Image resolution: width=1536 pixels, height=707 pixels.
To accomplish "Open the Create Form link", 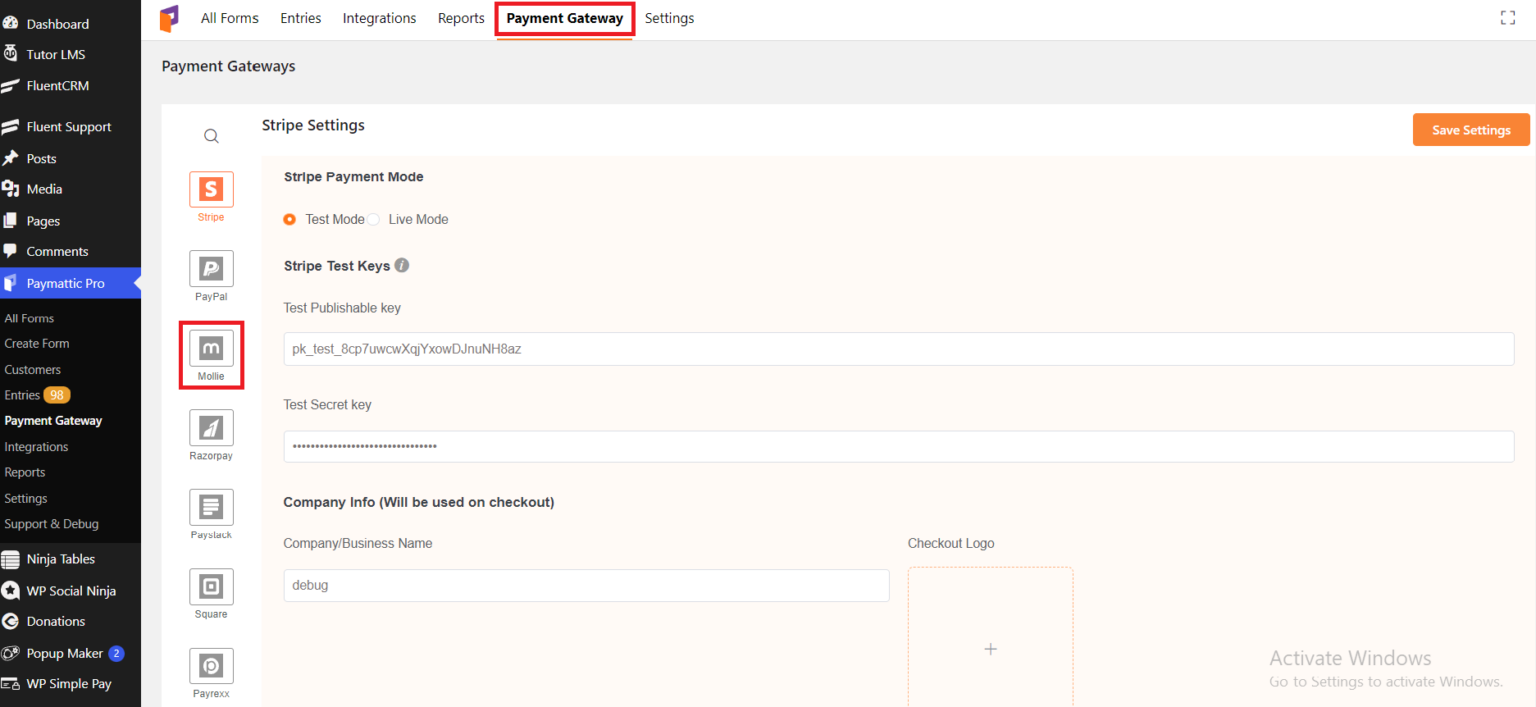I will click(37, 343).
